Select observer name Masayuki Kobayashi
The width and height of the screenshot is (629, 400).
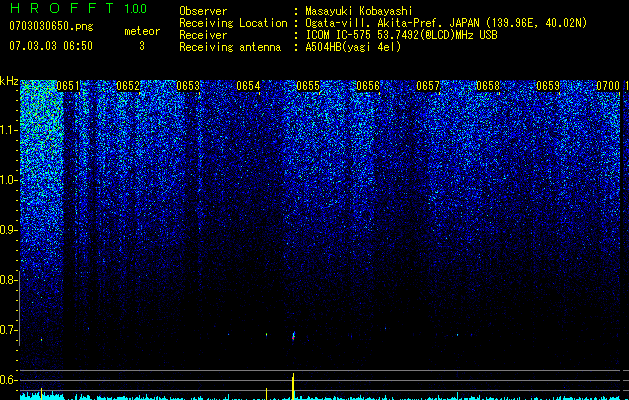359,11
